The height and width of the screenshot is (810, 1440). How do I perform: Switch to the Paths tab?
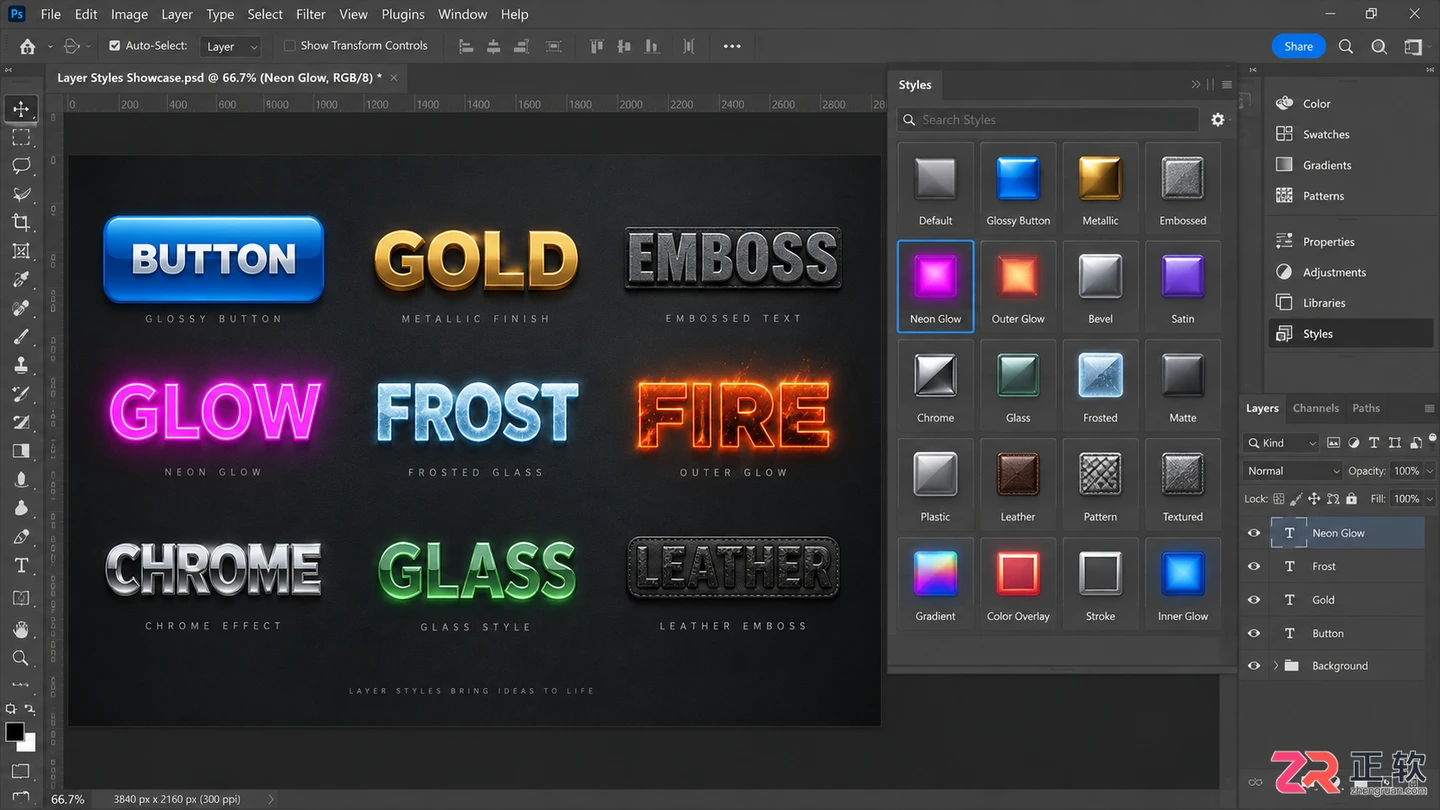pos(1366,408)
